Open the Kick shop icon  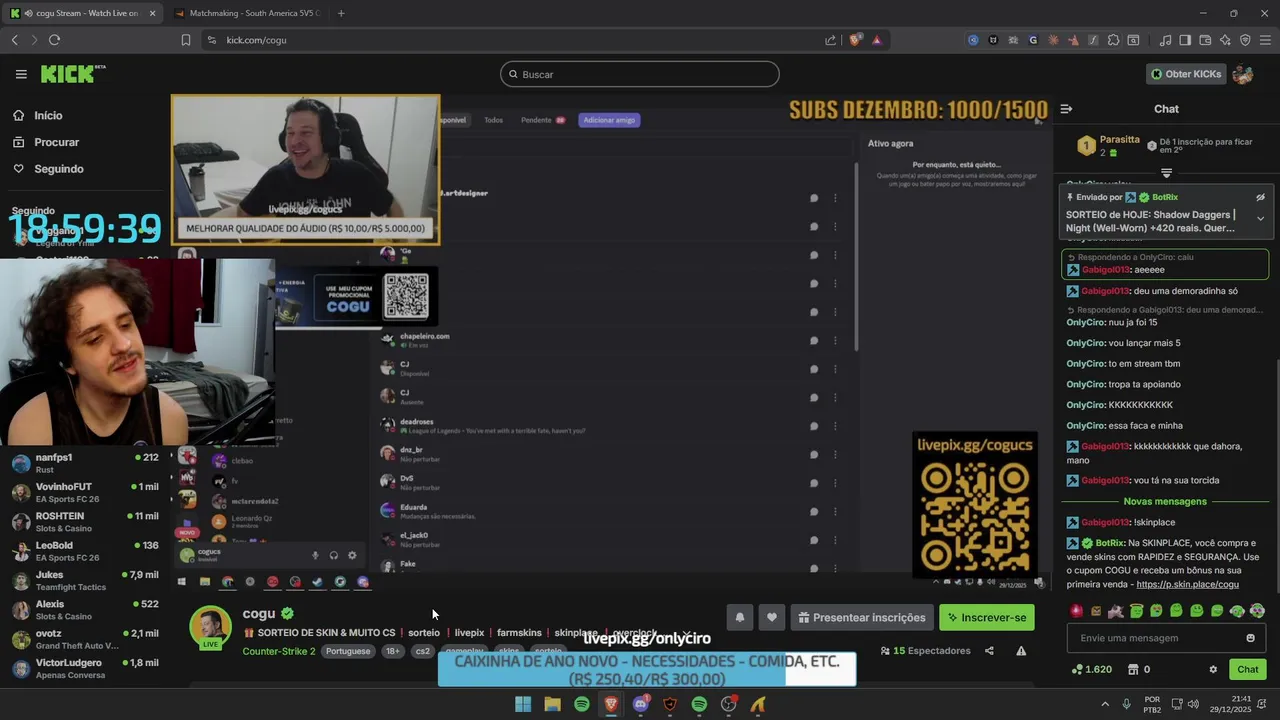[1133, 669]
